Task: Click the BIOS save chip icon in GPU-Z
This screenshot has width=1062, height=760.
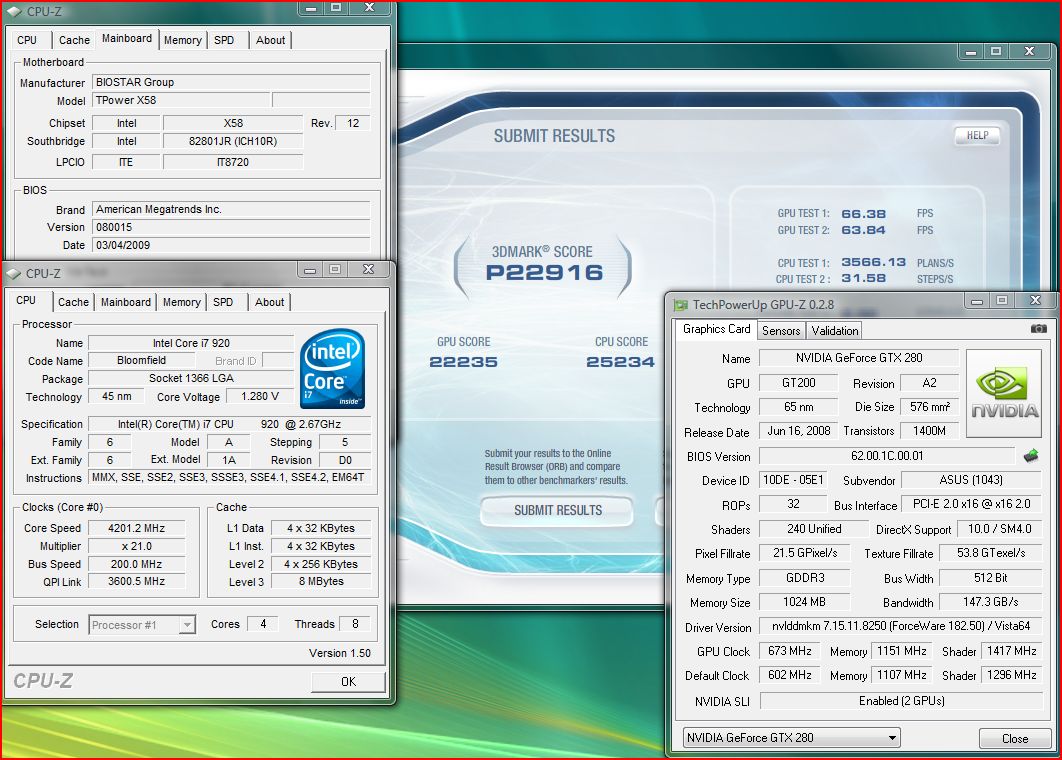Action: click(1031, 456)
